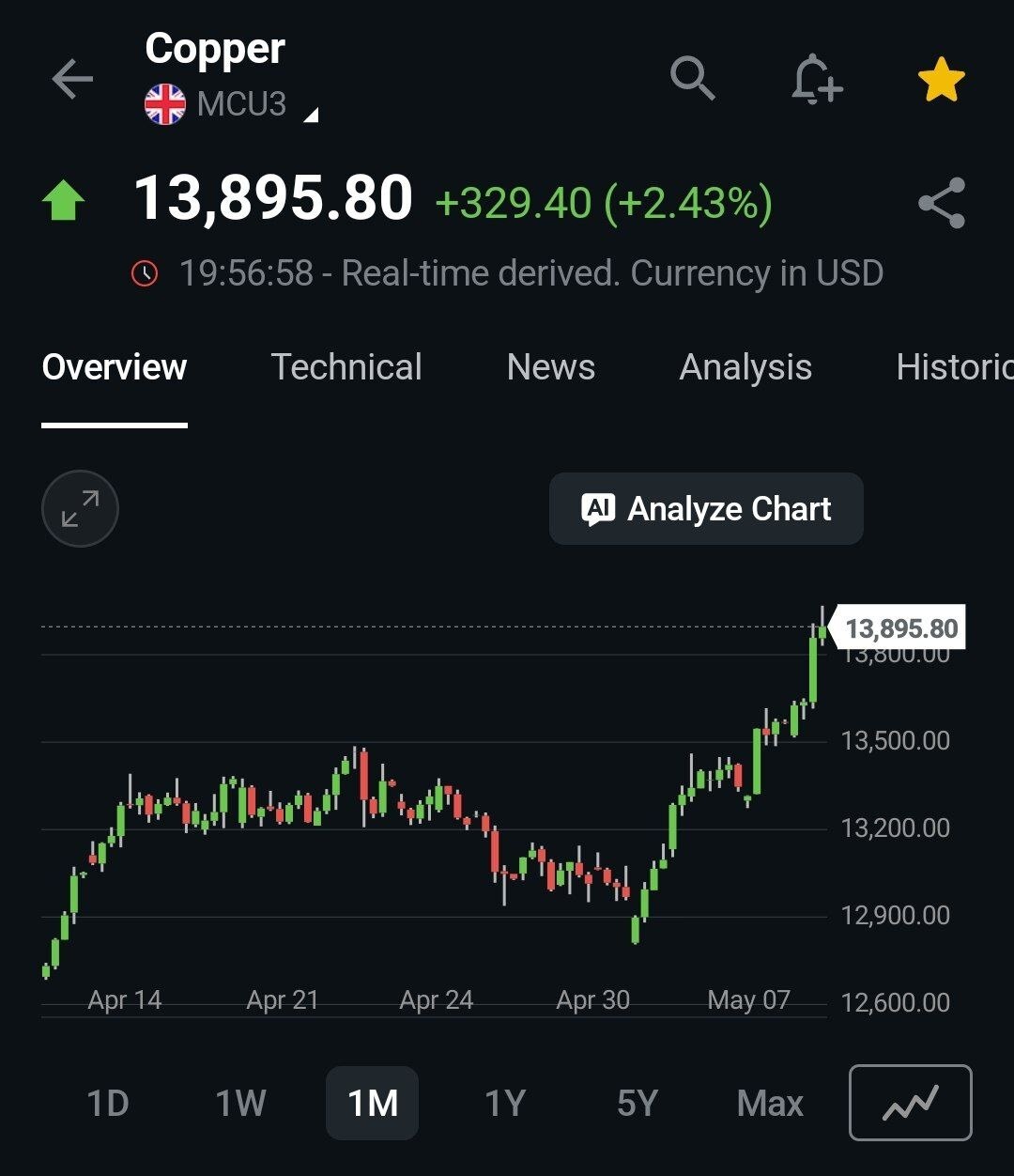The image size is (1014, 1176).
Task: Expand the chart to fullscreen
Action: click(x=80, y=508)
